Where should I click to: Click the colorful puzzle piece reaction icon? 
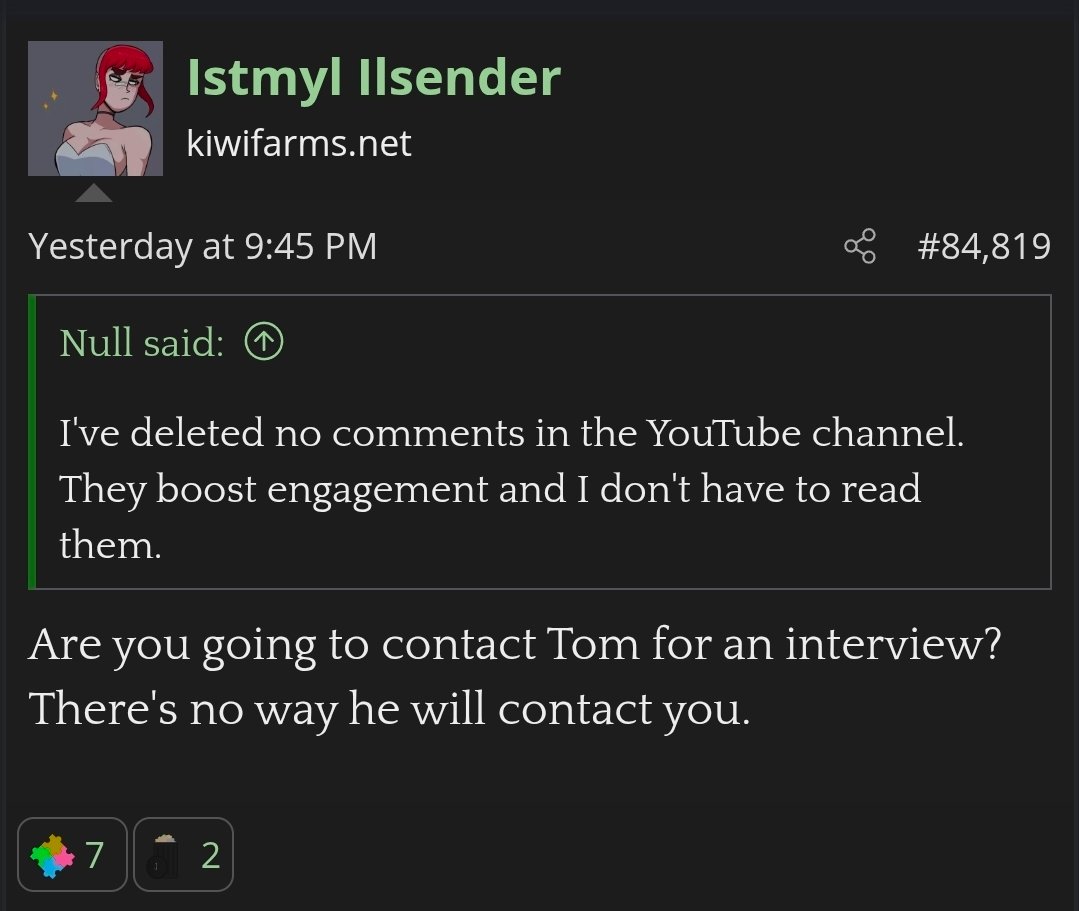click(53, 856)
